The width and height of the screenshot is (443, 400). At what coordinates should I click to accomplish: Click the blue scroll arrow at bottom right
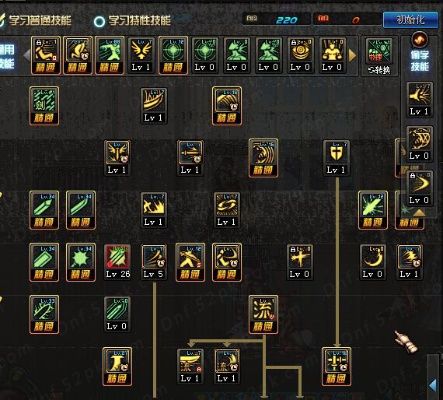pyautogui.click(x=433, y=385)
